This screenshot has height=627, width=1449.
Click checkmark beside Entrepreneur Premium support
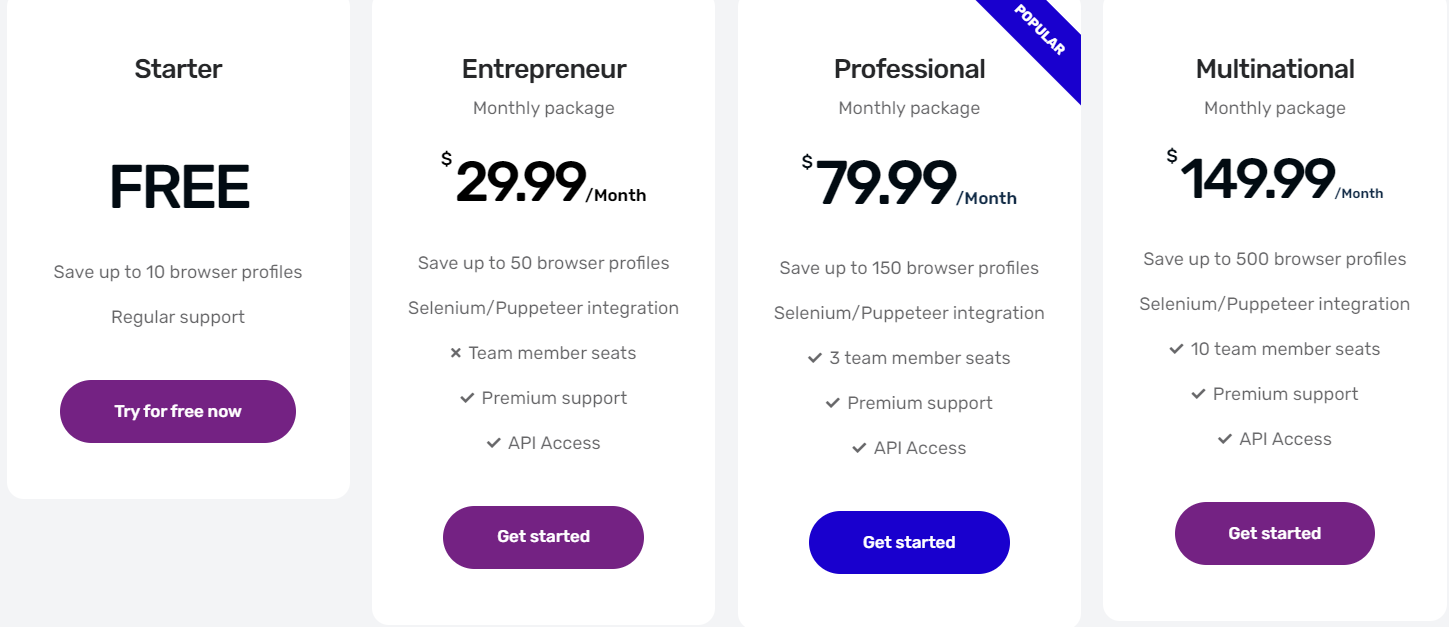tap(467, 398)
